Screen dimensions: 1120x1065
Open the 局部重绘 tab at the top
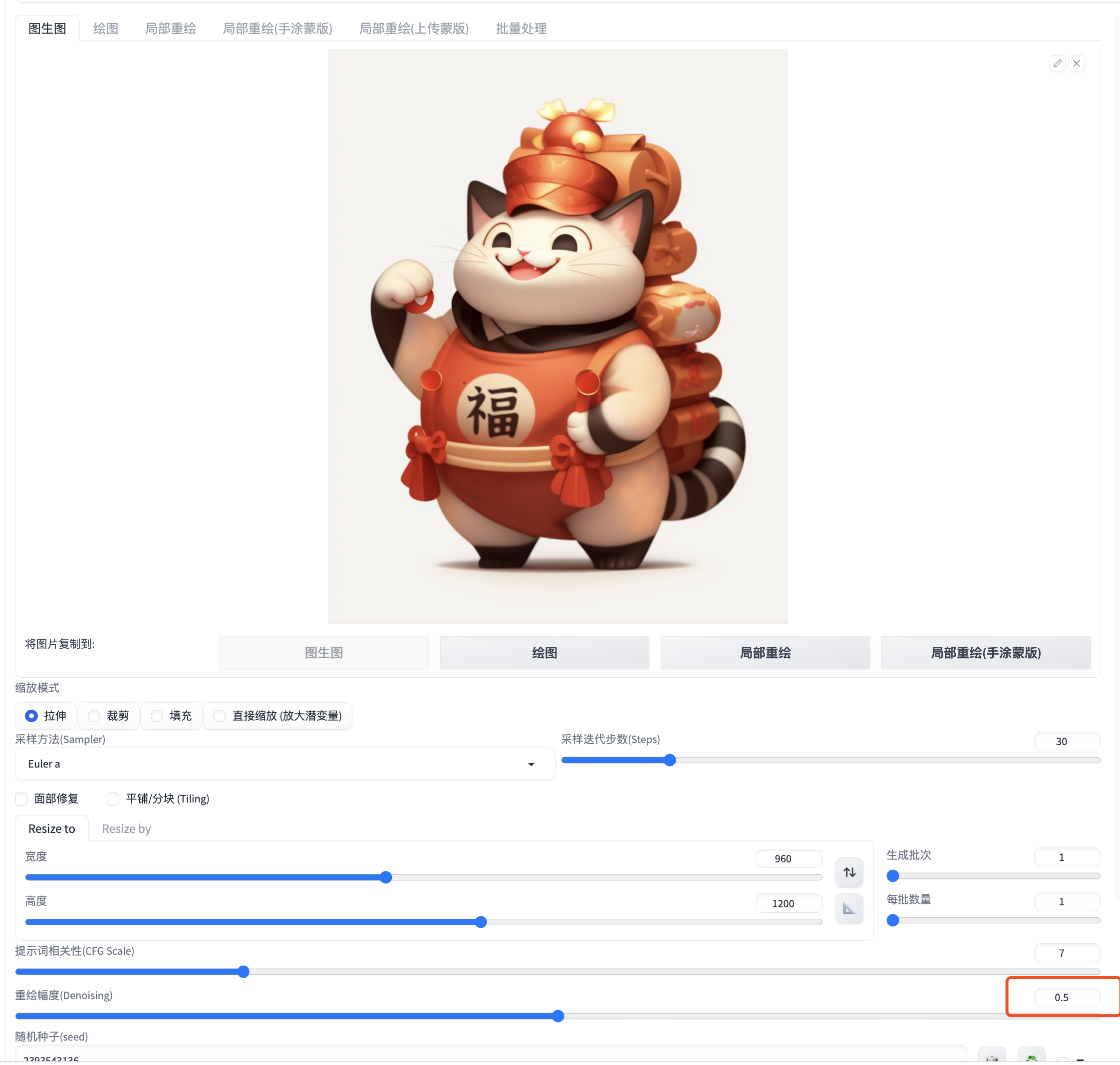tap(170, 28)
